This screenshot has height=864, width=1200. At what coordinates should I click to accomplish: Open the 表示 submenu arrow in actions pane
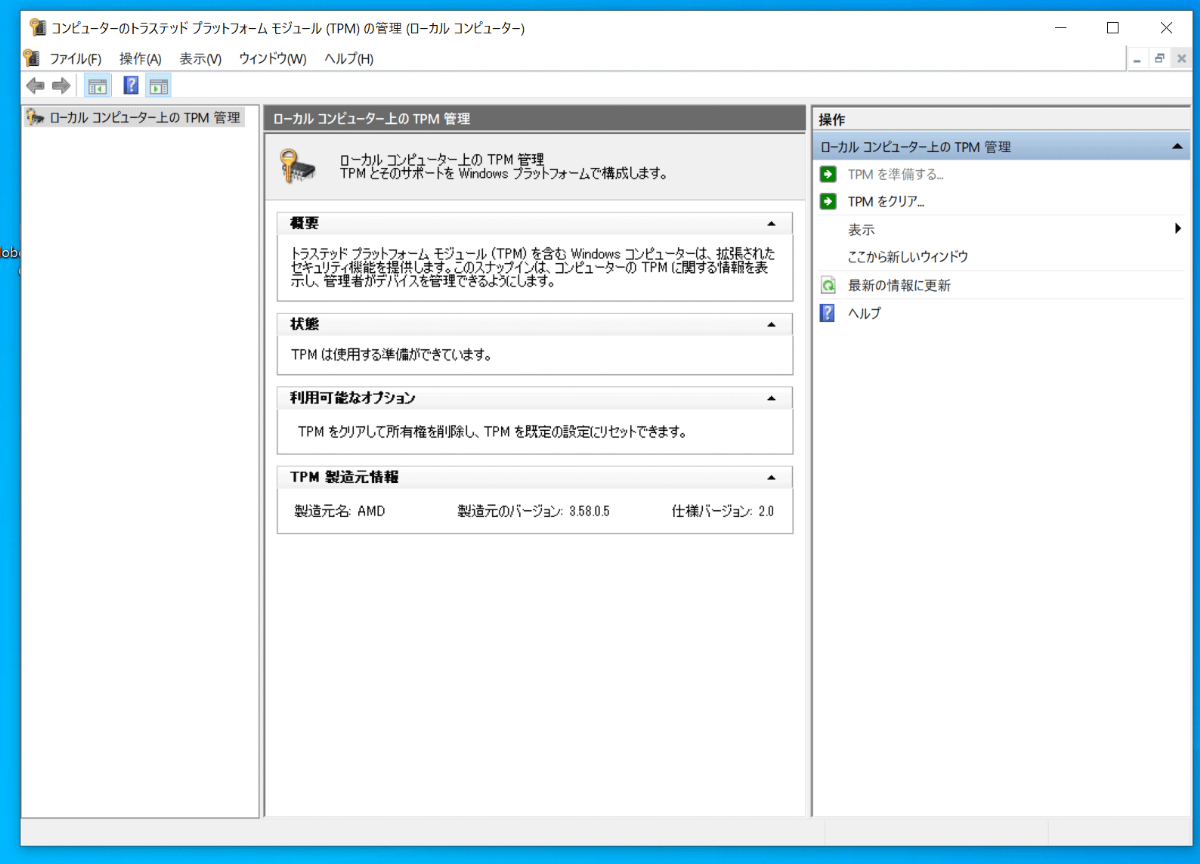coord(1178,229)
